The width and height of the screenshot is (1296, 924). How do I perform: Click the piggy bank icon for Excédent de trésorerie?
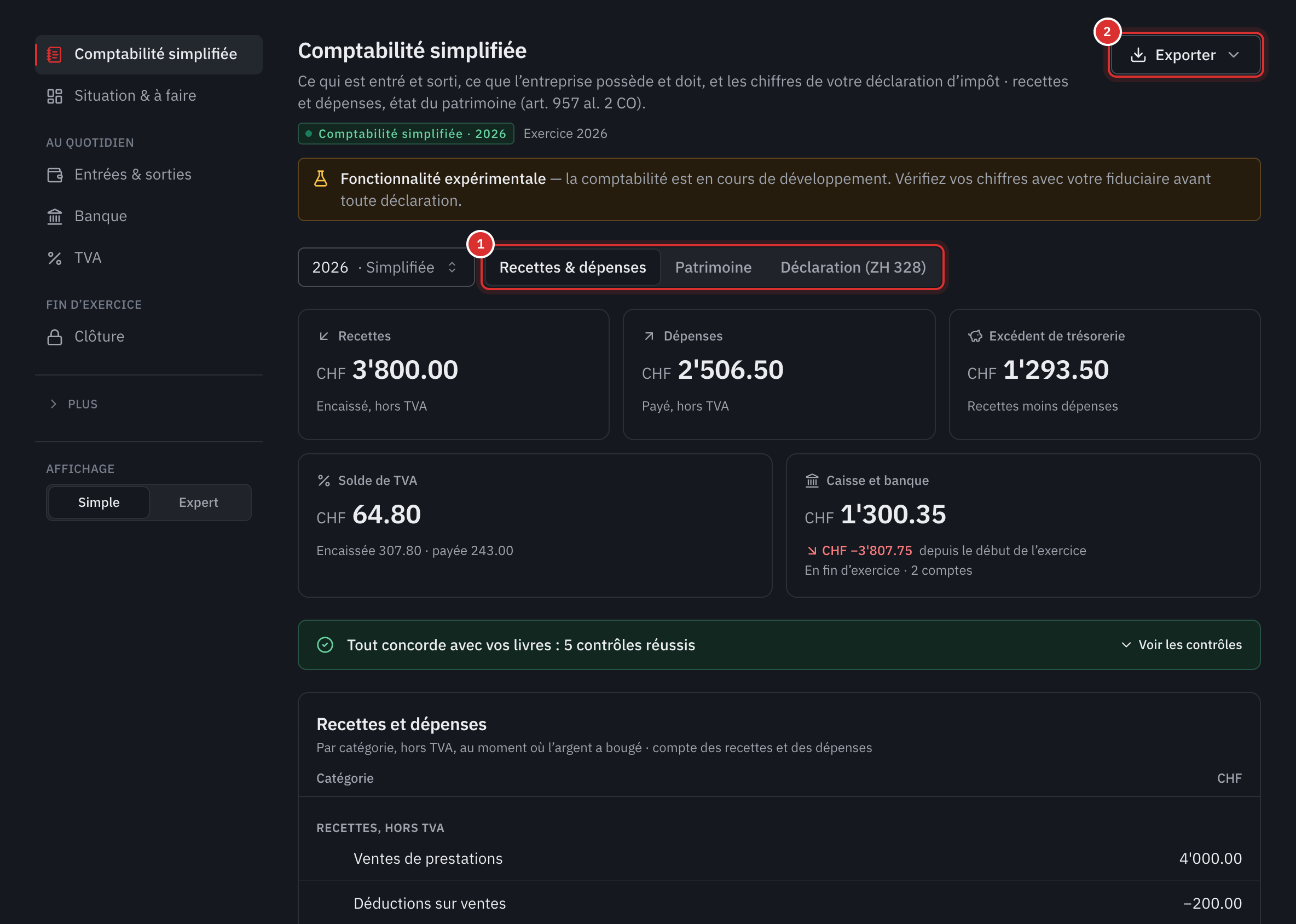[975, 336]
